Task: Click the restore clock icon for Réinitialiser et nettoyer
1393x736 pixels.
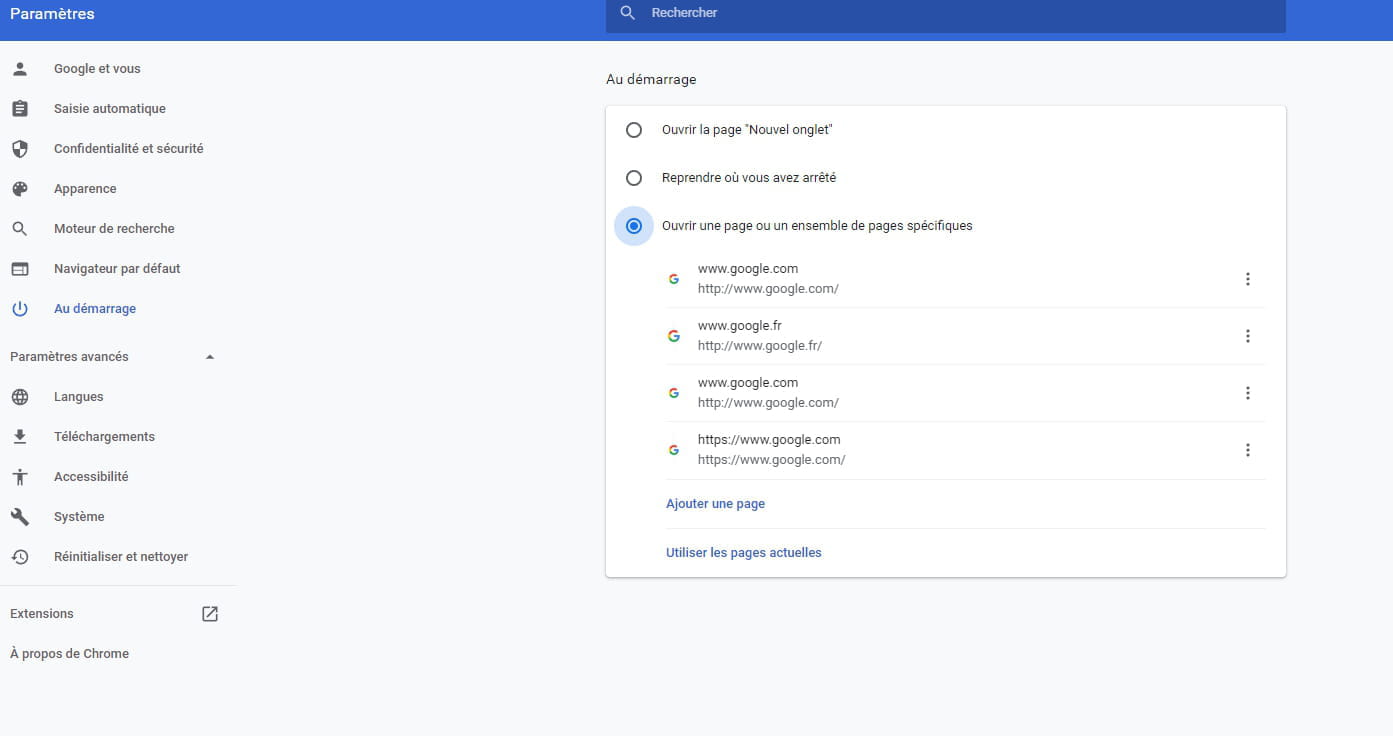Action: 19,557
